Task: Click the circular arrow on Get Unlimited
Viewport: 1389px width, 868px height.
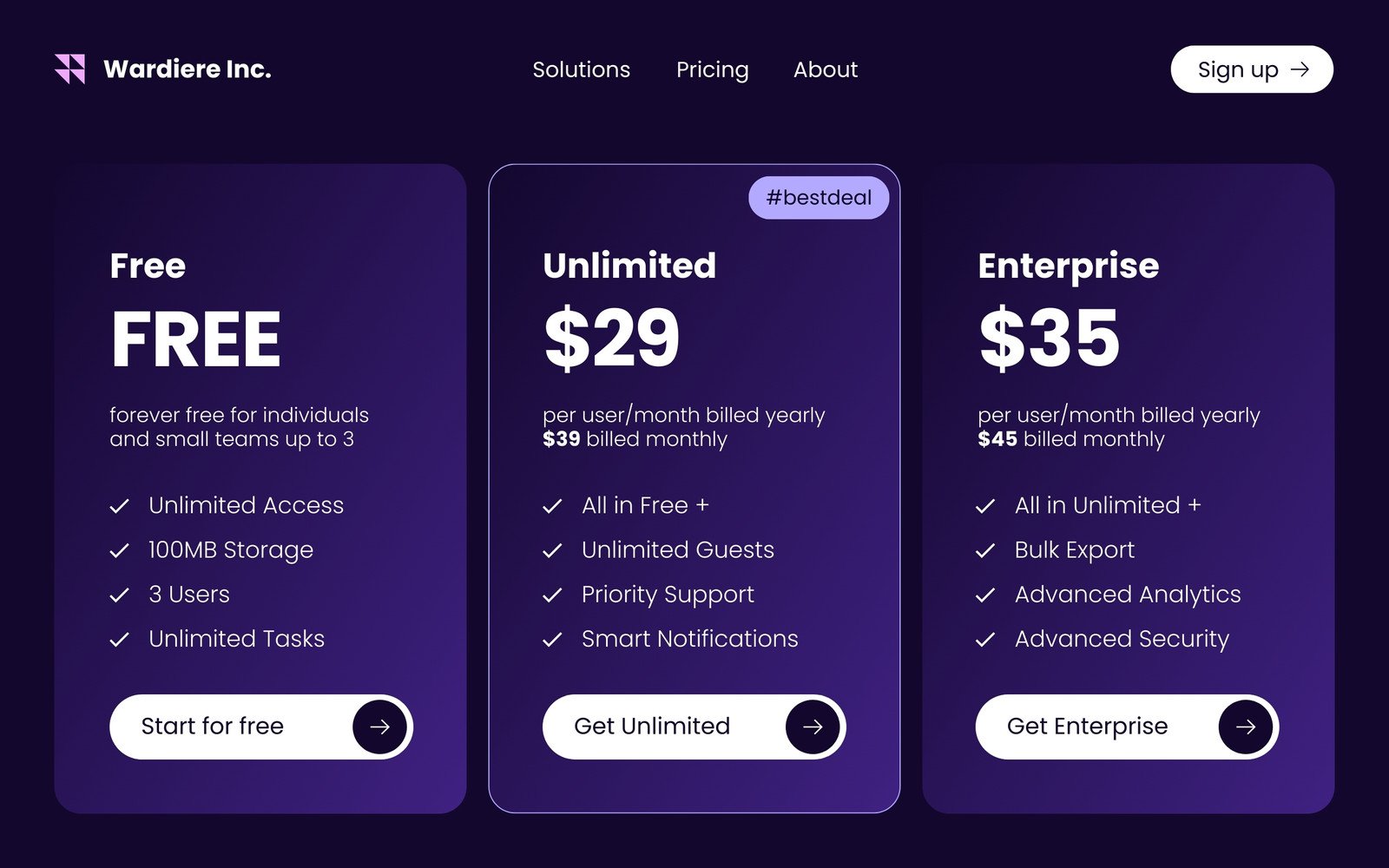Action: [813, 727]
